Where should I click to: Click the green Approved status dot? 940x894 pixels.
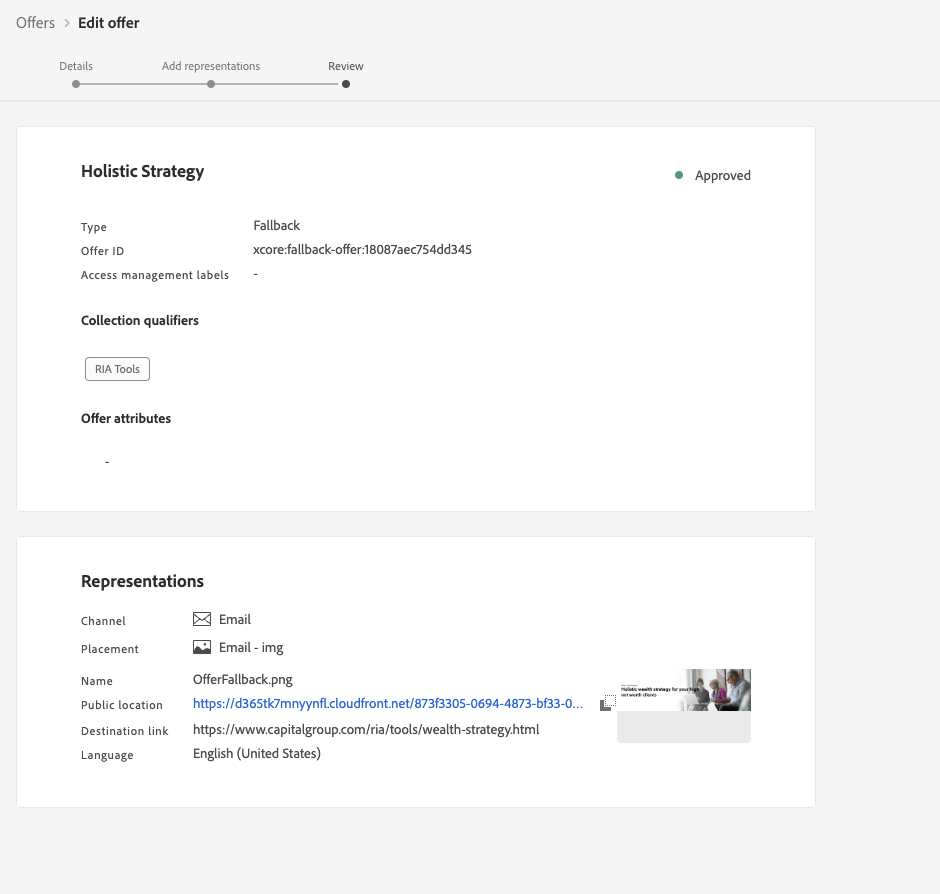click(679, 175)
